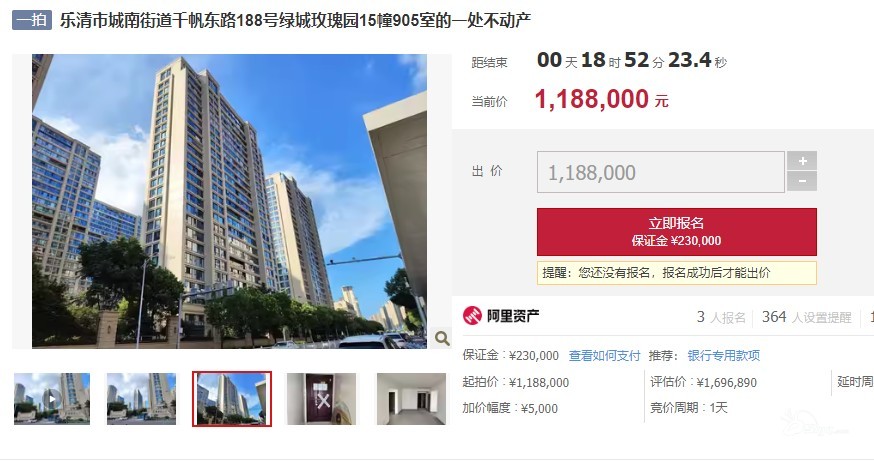Viewport: 874px width, 462px height.
Task: Click the large main building photo
Action: click(x=229, y=201)
